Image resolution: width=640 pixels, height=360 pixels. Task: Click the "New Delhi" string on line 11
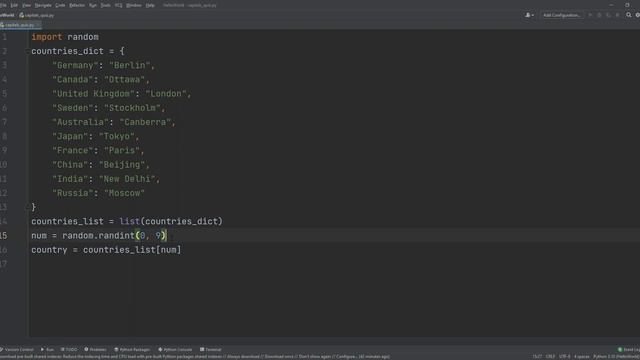[127, 179]
